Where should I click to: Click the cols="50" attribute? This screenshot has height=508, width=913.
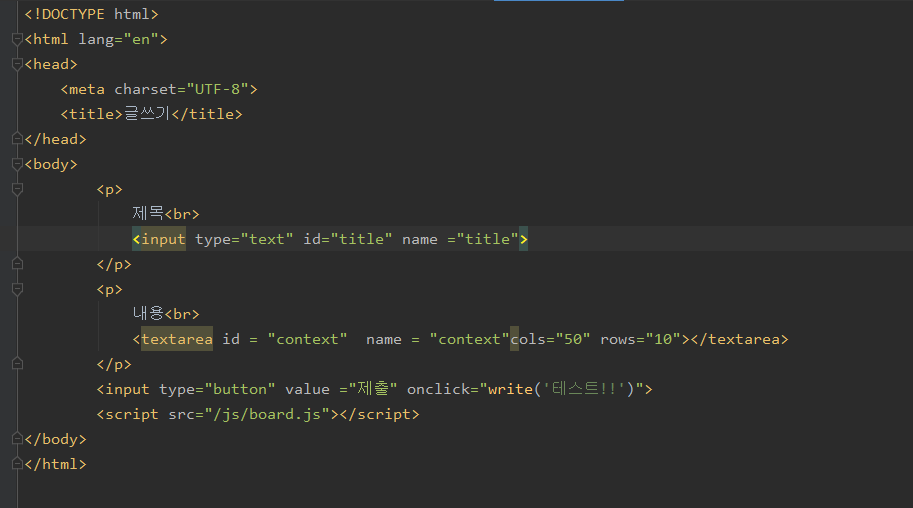coord(550,339)
